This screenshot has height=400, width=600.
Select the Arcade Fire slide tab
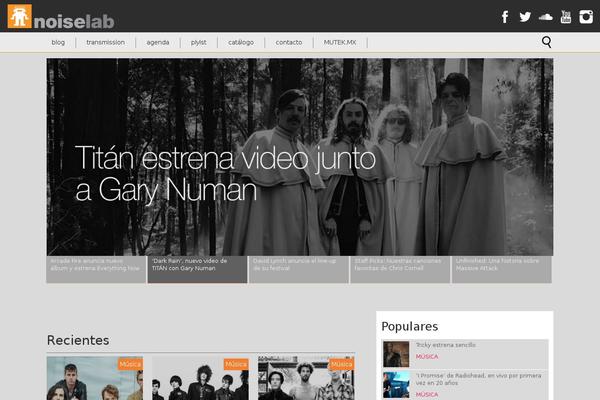click(x=96, y=269)
